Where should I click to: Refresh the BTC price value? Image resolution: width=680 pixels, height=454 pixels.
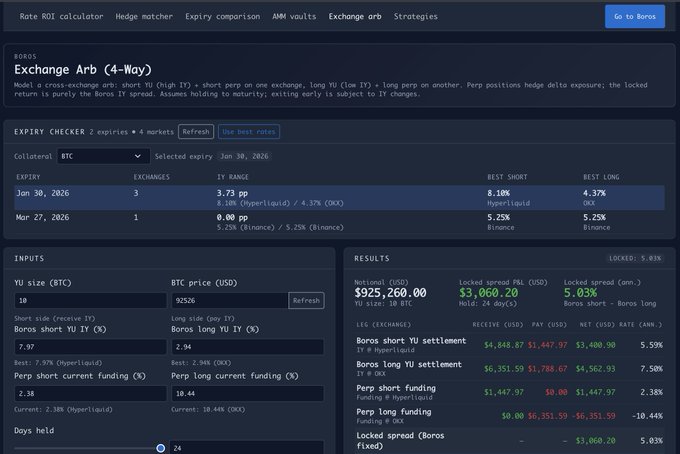tap(306, 301)
